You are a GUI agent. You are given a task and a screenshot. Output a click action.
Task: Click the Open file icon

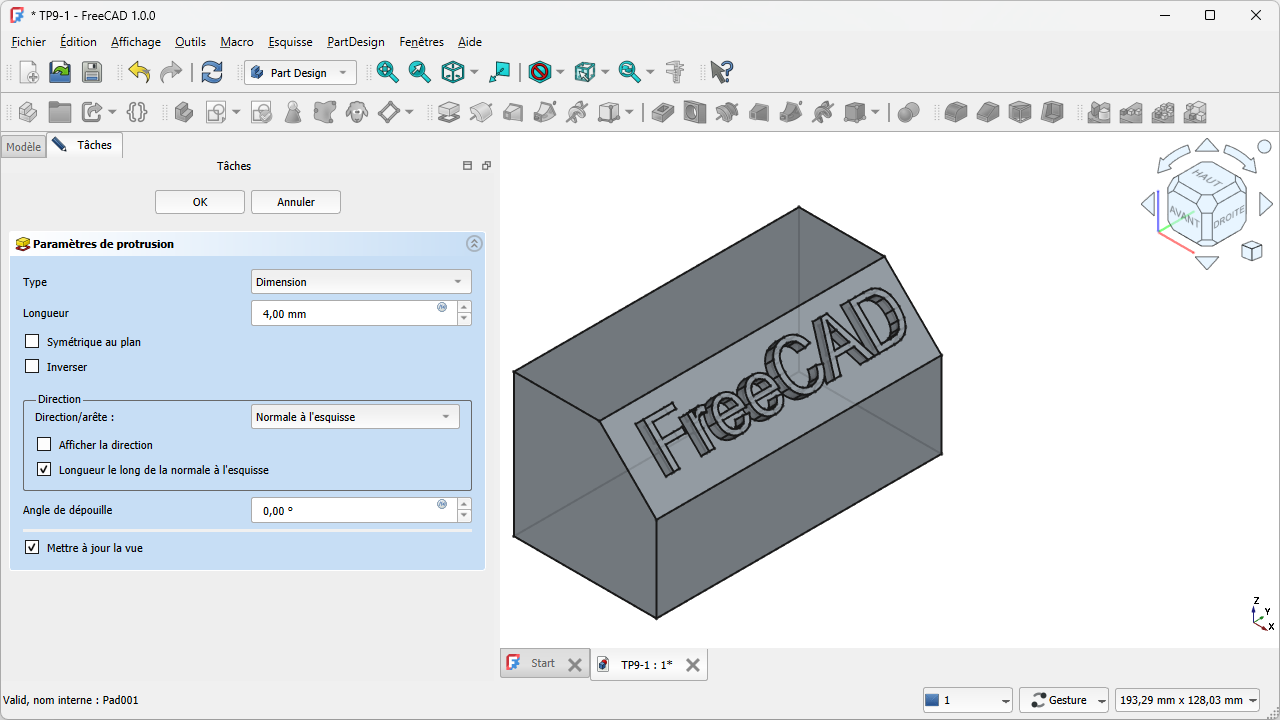[x=60, y=72]
